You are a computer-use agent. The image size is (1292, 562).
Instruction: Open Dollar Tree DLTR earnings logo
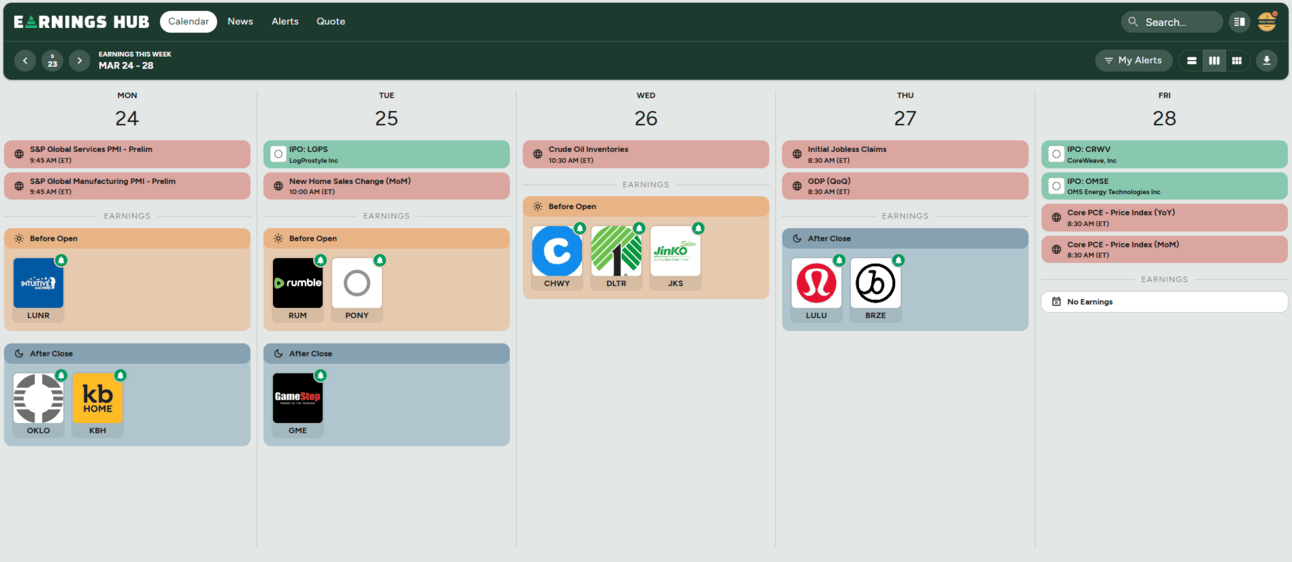(x=616, y=251)
